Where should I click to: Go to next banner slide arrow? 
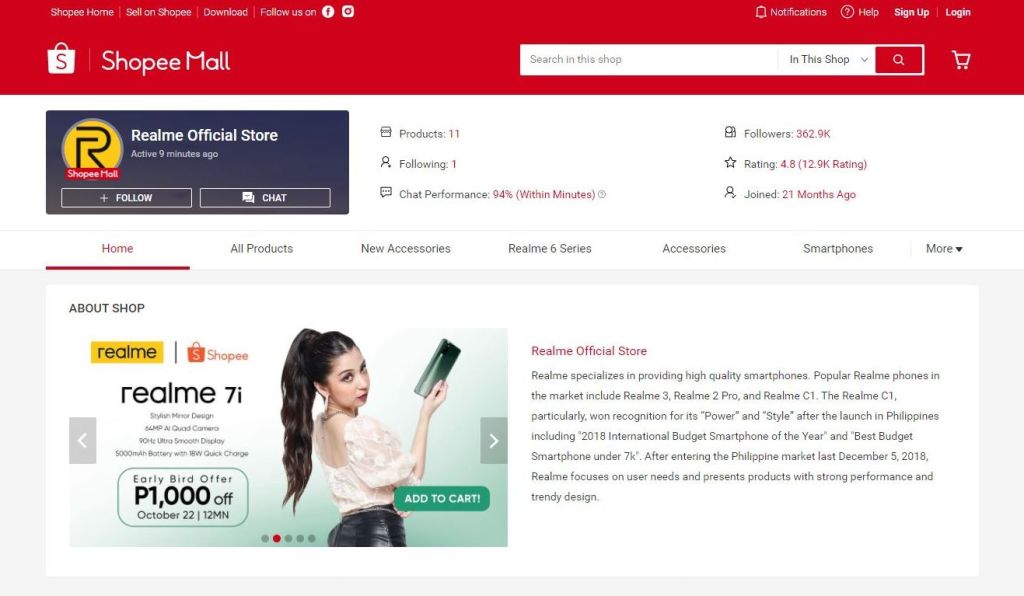(494, 441)
